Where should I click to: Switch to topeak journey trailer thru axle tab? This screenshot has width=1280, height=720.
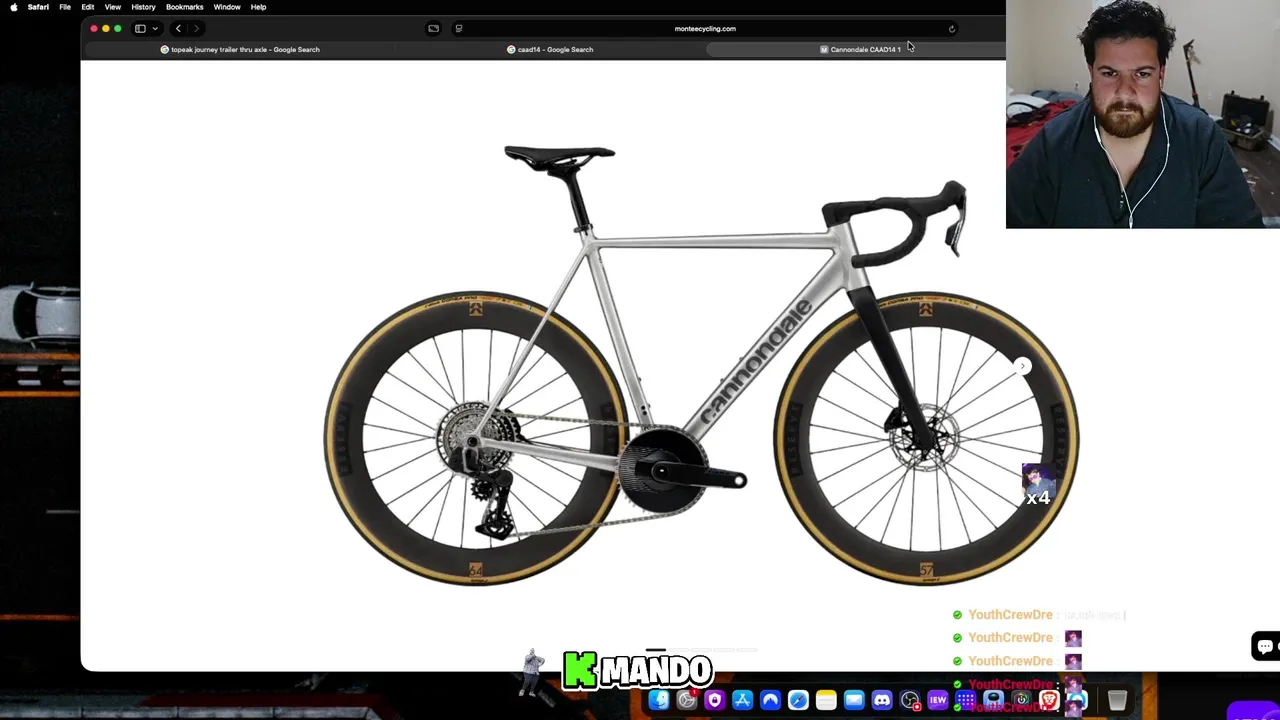(240, 49)
